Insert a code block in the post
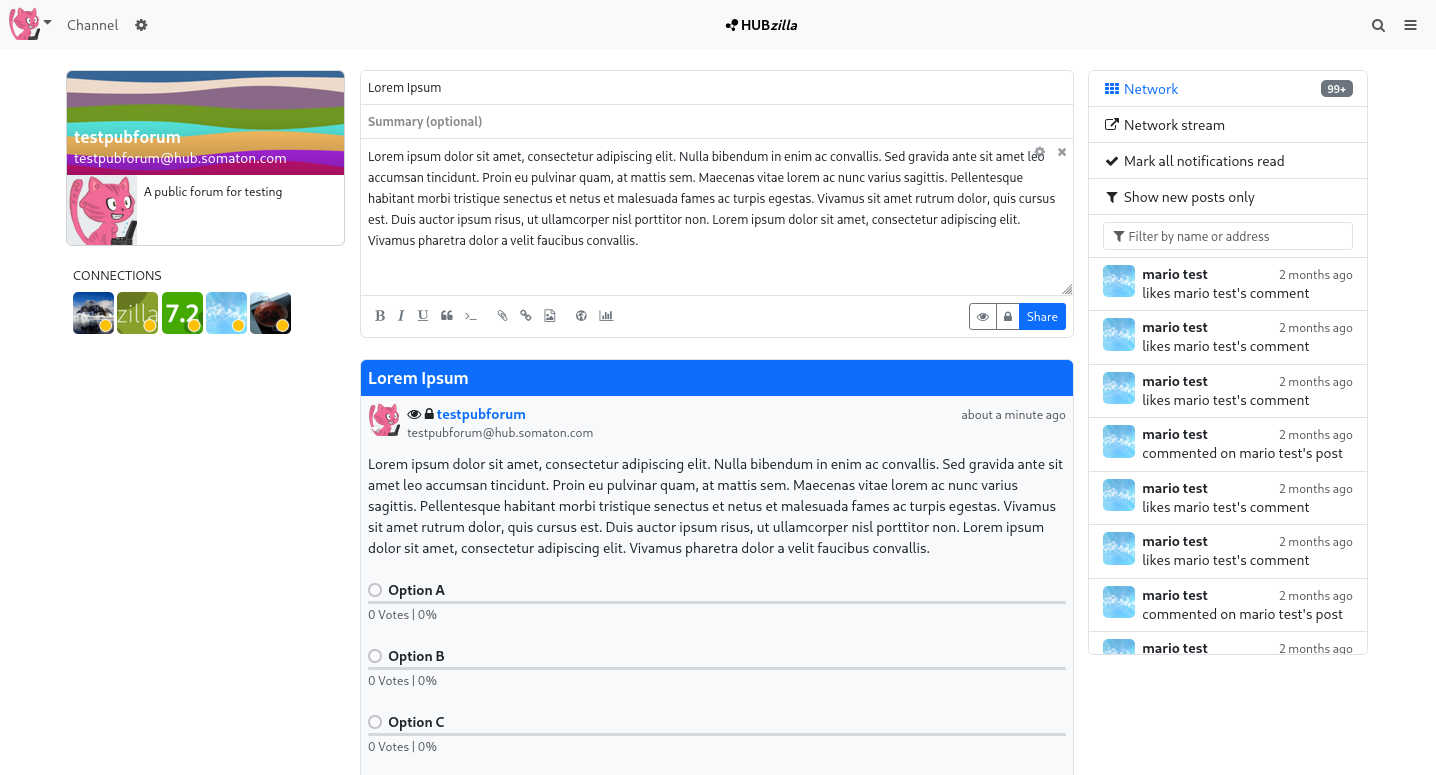The height and width of the screenshot is (775, 1436). pyautogui.click(x=471, y=316)
